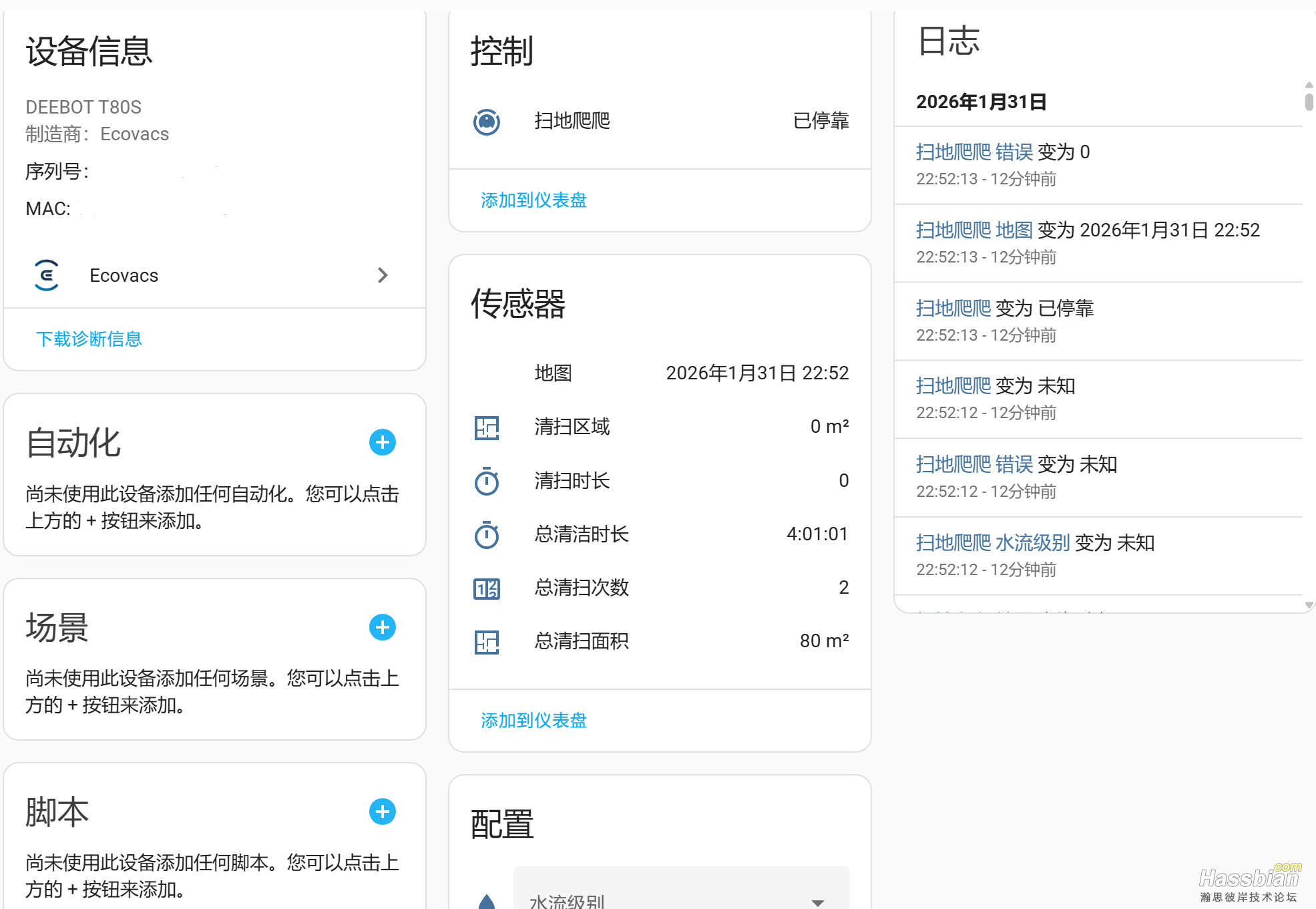Add a new automation with plus button
Screen dimensions: 1316x909
(383, 442)
